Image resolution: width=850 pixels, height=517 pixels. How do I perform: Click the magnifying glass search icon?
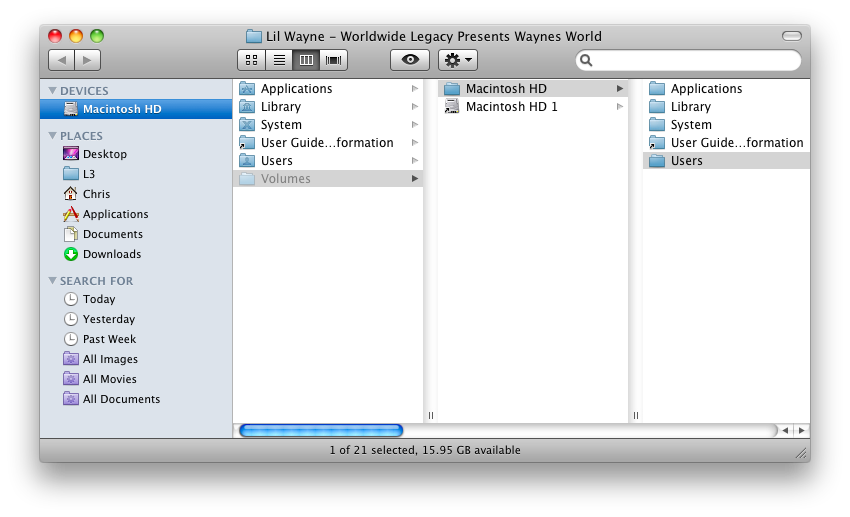pos(586,60)
